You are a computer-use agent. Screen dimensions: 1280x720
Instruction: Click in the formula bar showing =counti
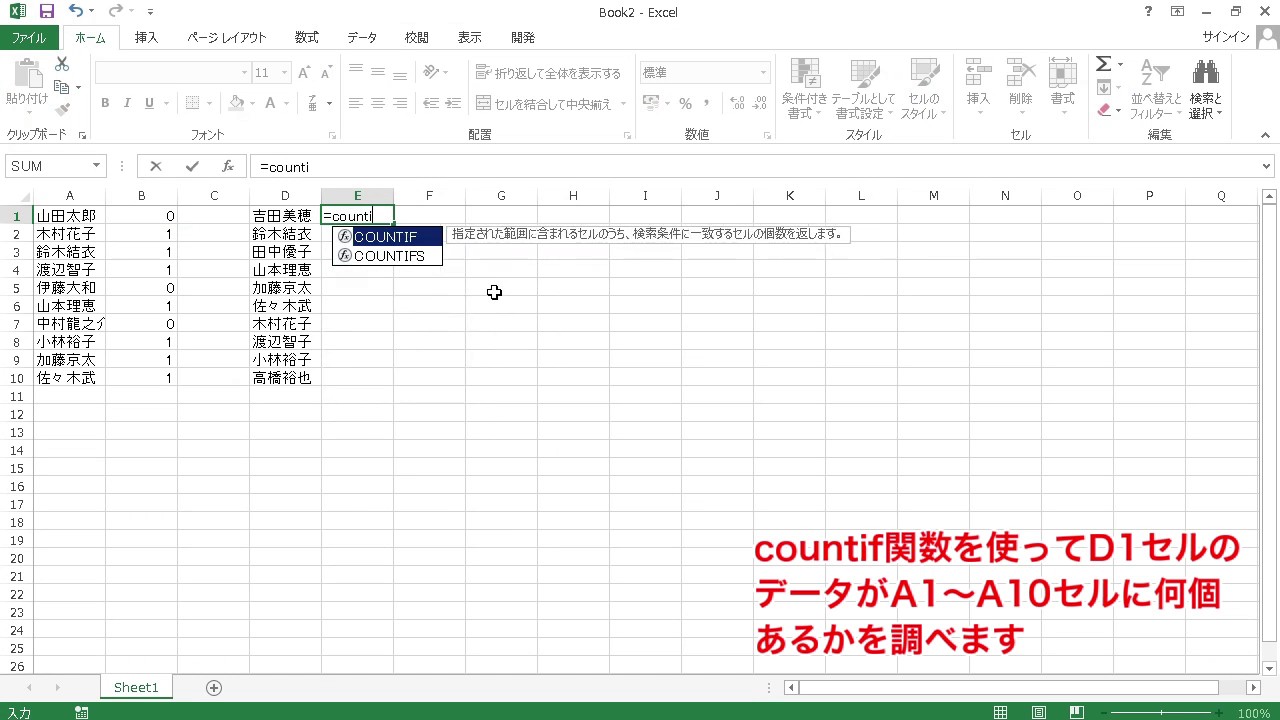coord(753,166)
